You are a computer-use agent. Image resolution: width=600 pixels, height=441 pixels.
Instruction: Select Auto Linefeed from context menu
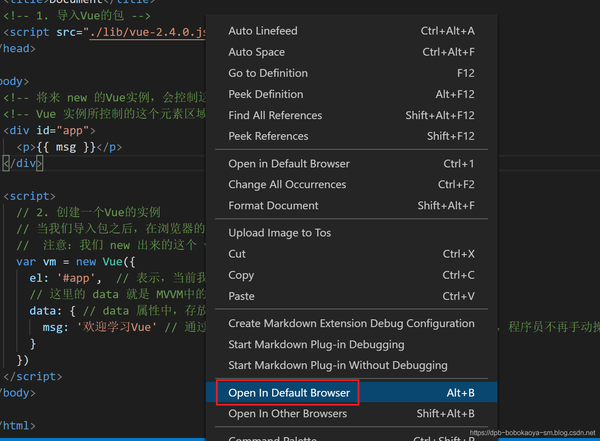point(351,31)
